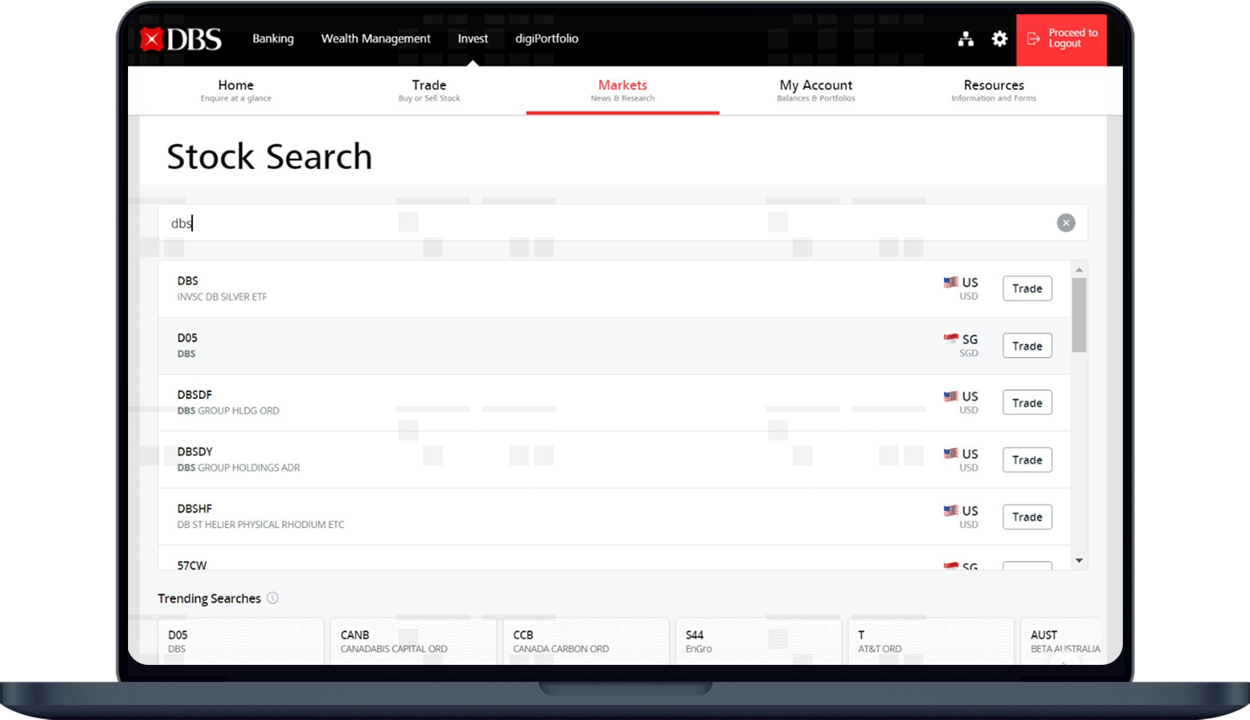Click results list scroll up arrow
This screenshot has width=1250, height=720.
pos(1079,270)
